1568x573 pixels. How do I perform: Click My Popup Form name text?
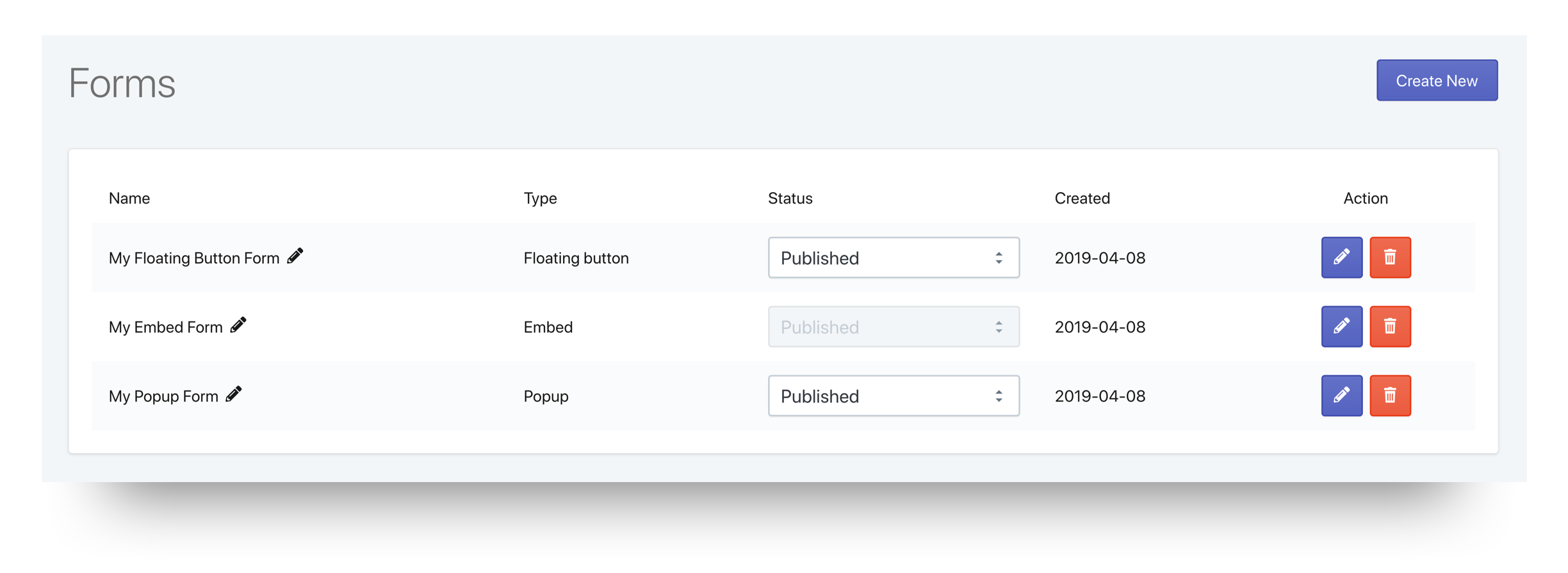pos(163,396)
